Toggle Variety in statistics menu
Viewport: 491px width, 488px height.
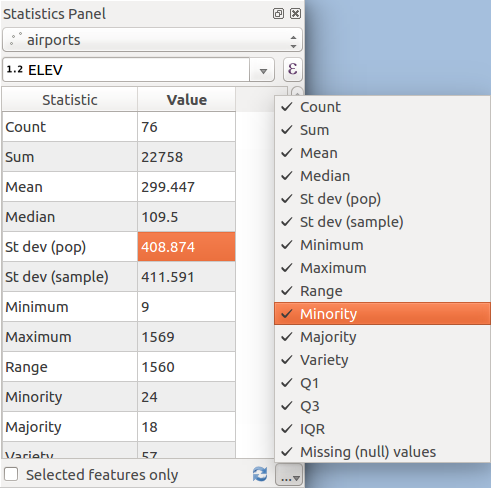[382, 360]
